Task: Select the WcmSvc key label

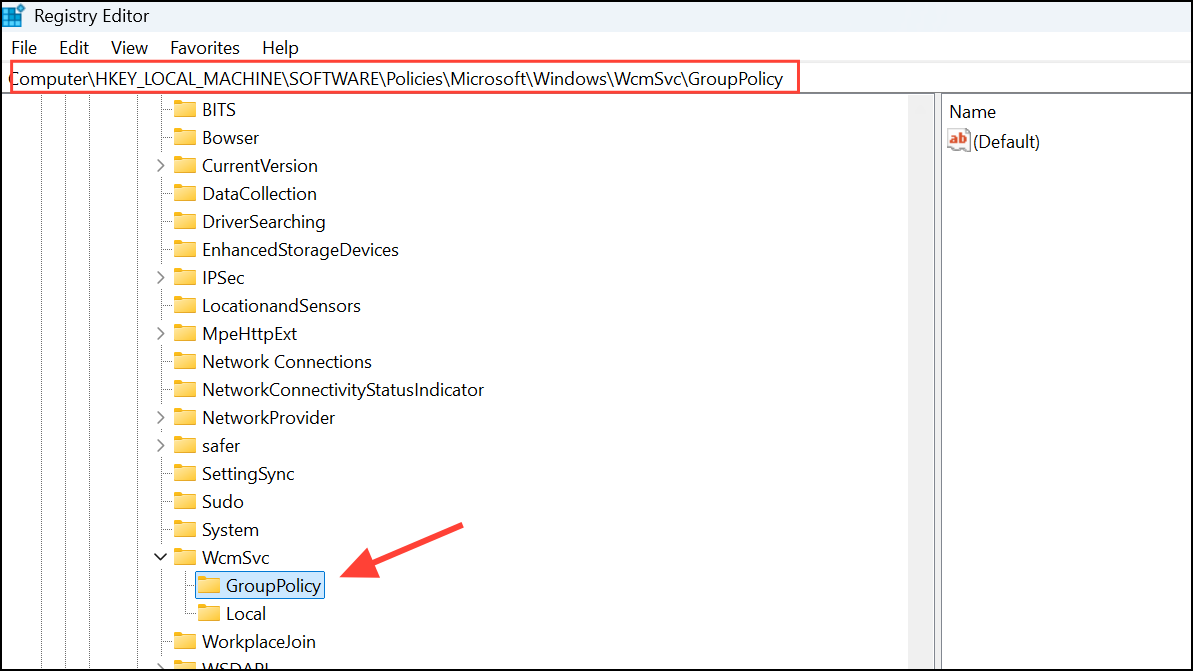Action: 235,558
